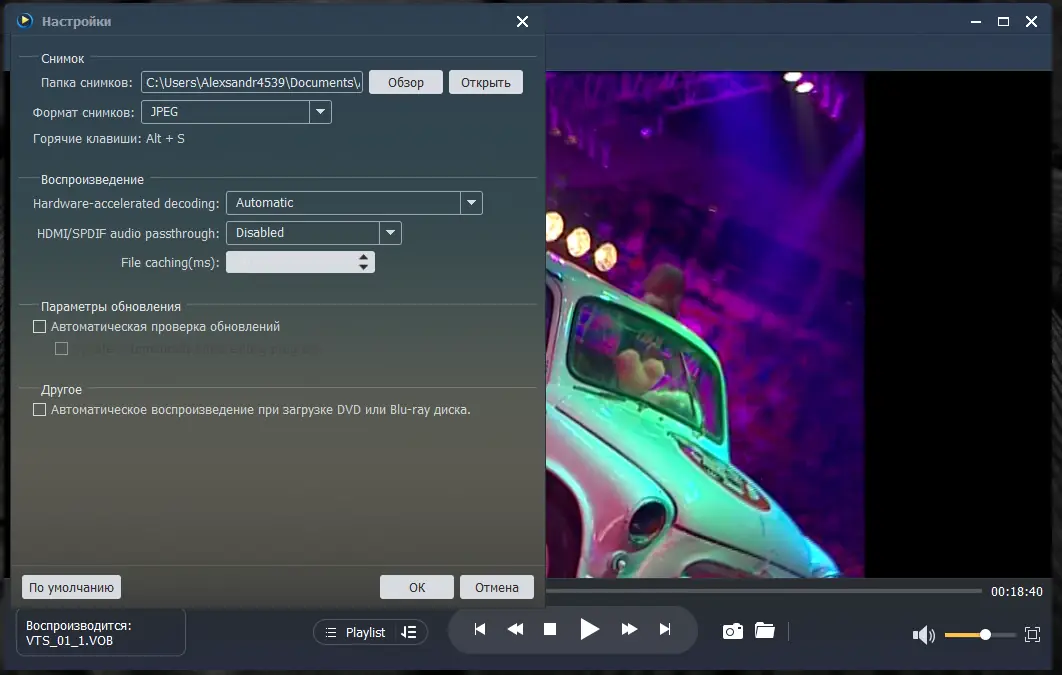Click Горячие клавиши: Alt + S text
Viewport: 1062px width, 675px height.
[x=108, y=139]
